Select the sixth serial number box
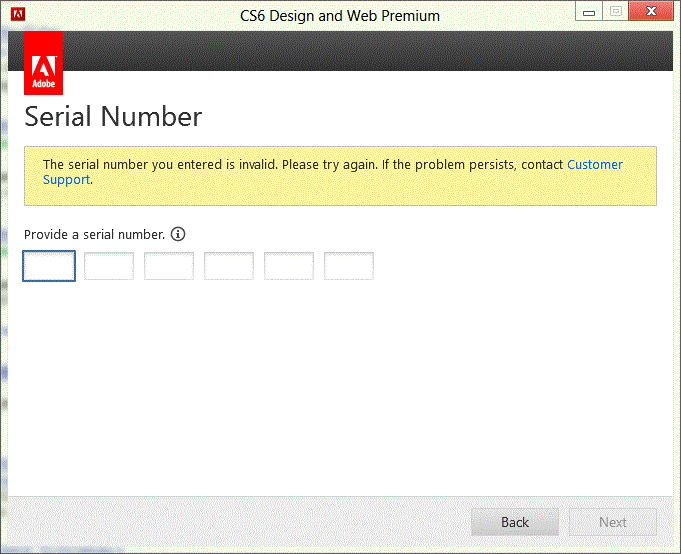This screenshot has height=554, width=681. (349, 266)
